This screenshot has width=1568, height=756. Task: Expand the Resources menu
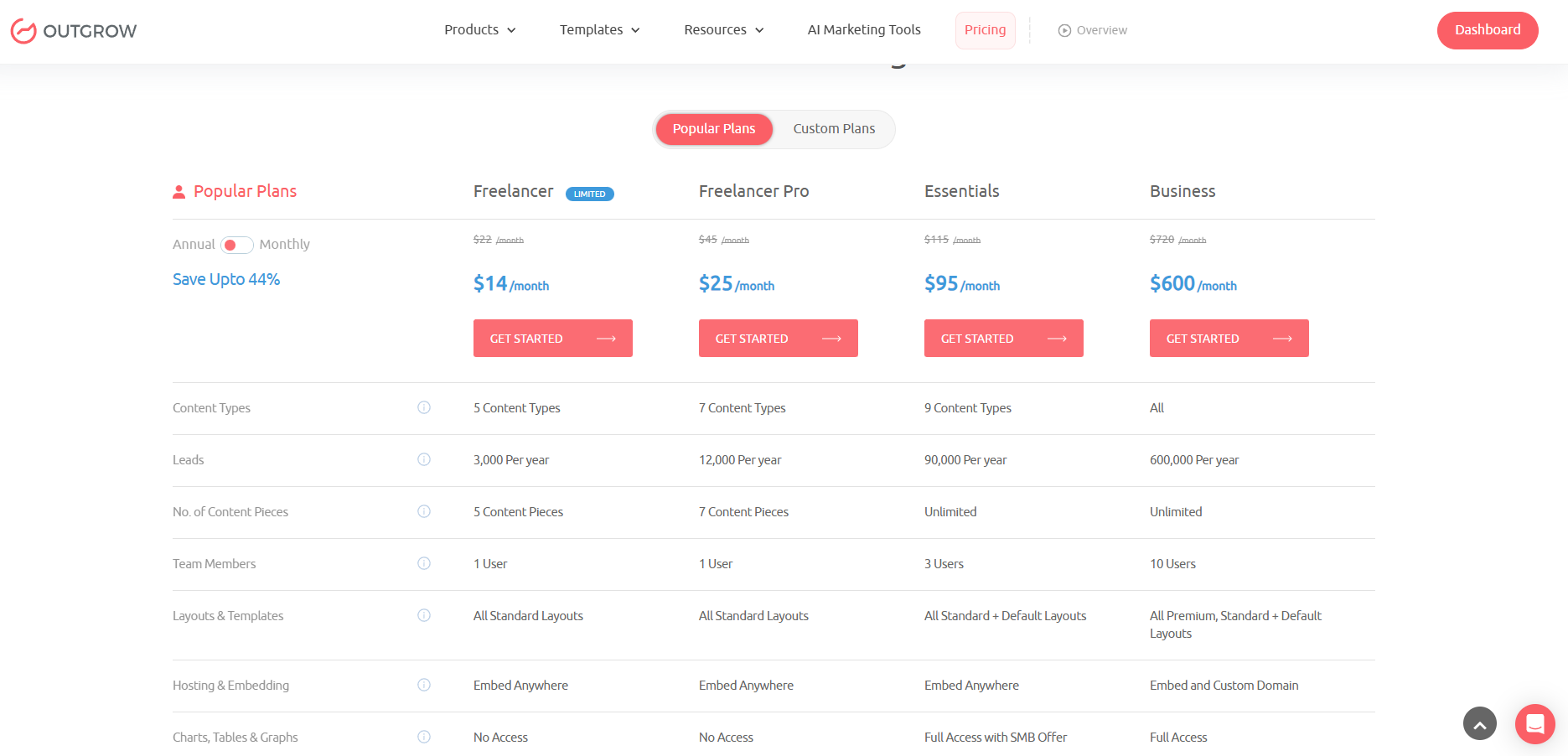[x=723, y=30]
